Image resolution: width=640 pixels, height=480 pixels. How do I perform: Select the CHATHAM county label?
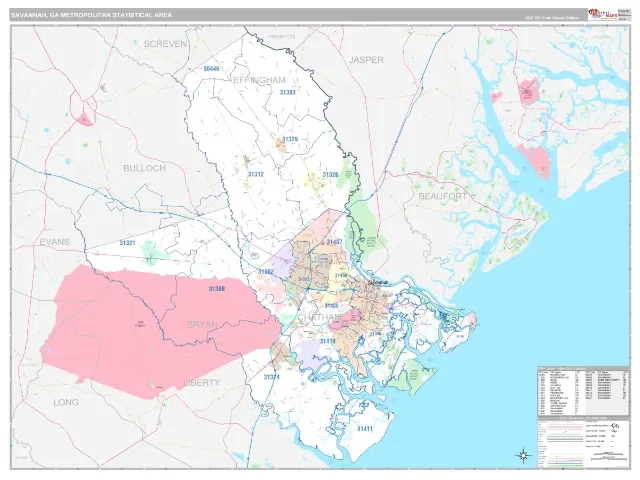(x=320, y=318)
